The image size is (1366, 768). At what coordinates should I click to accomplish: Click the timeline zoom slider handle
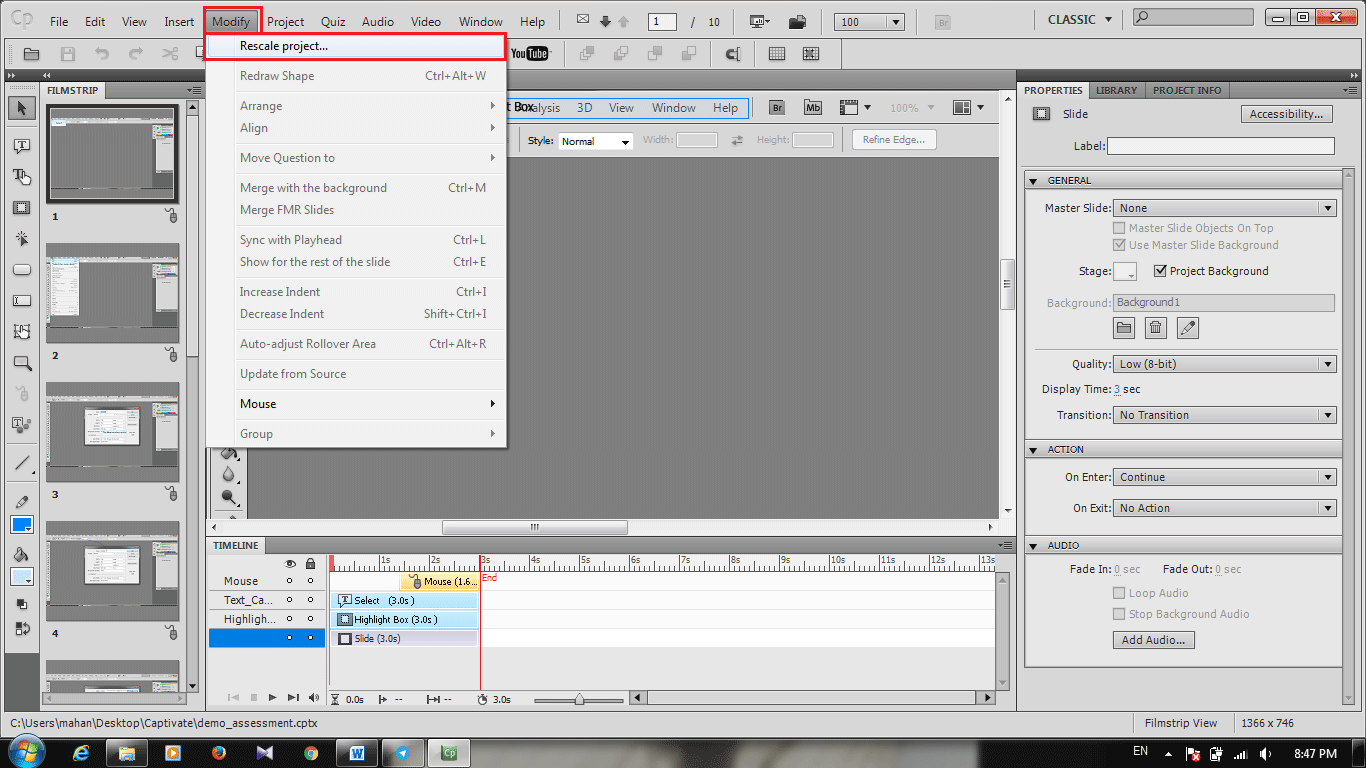tap(579, 699)
